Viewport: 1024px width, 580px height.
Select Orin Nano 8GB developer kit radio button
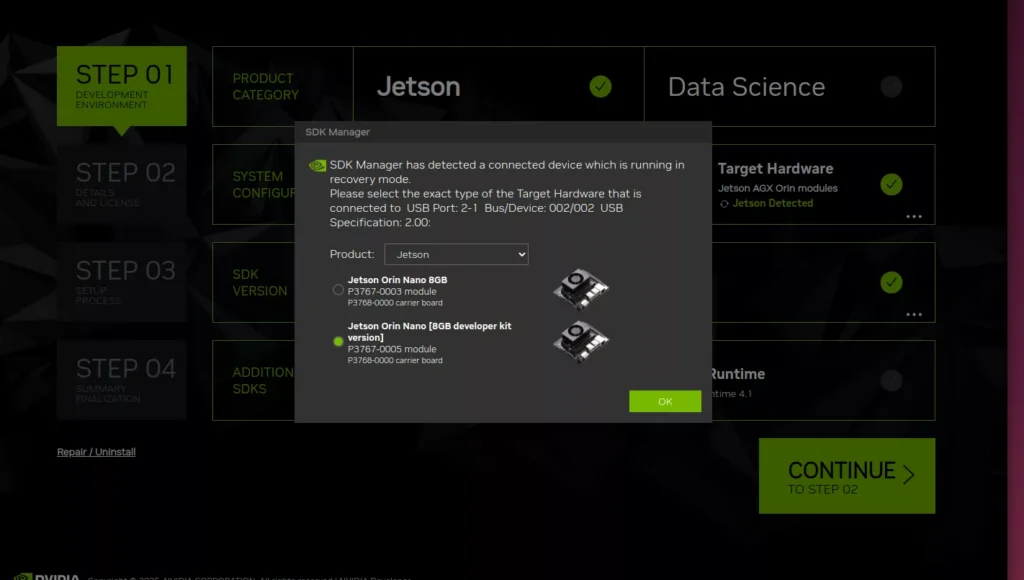click(338, 342)
